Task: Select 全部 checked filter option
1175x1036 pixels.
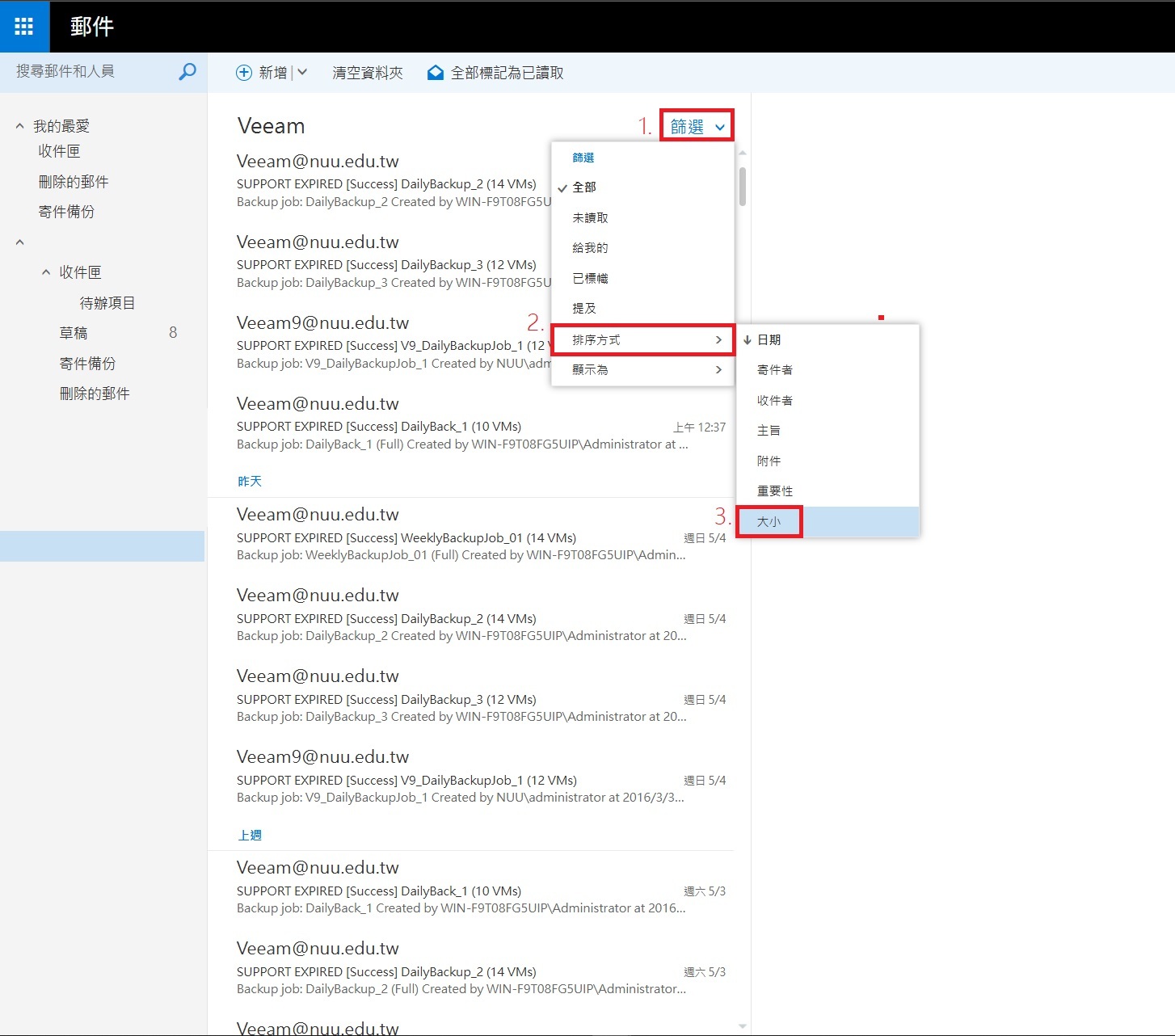Action: click(x=584, y=187)
